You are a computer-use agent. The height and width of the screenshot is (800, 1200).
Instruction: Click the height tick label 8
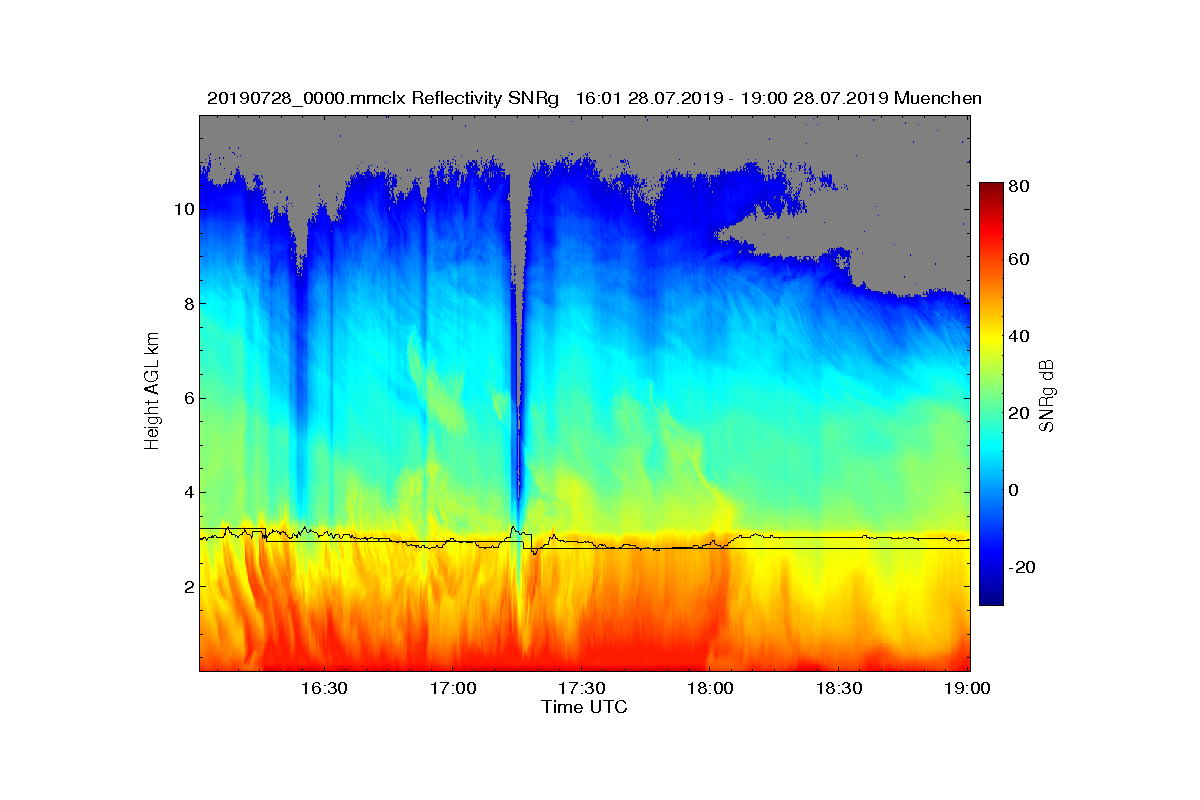pyautogui.click(x=188, y=303)
